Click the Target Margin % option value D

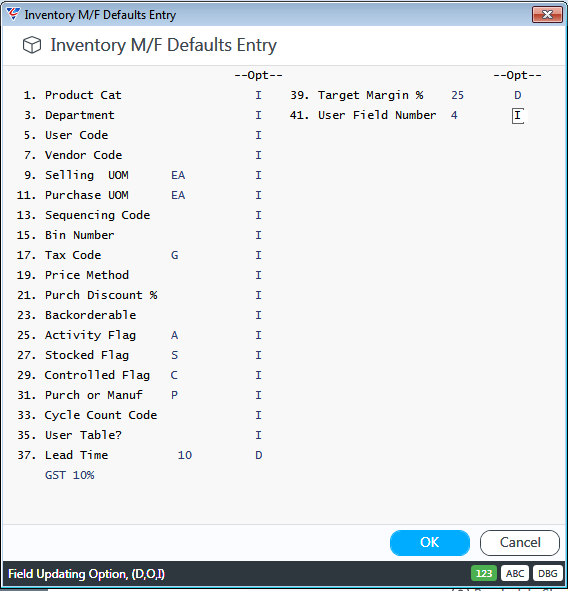tap(517, 95)
